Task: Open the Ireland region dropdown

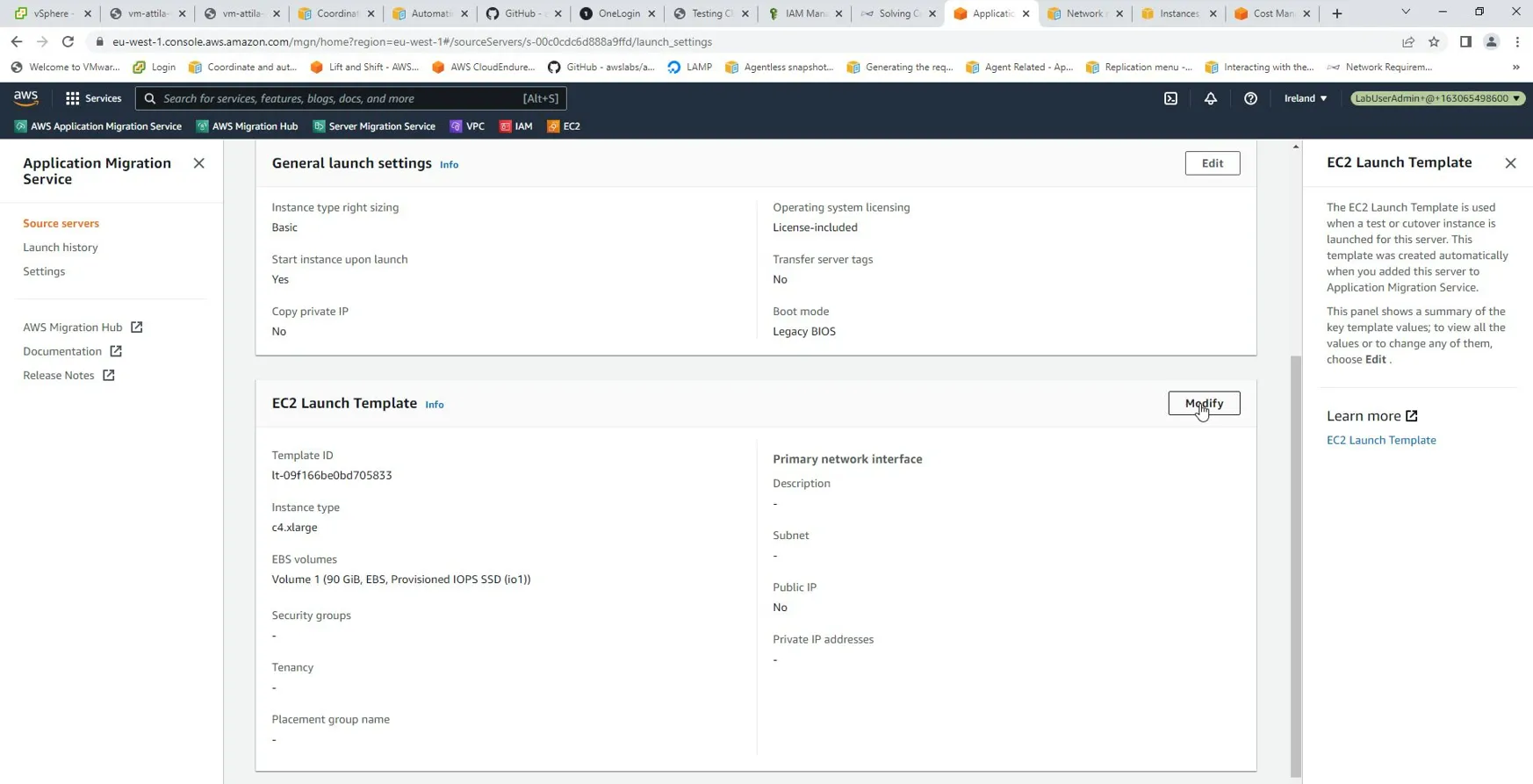Action: [1306, 98]
